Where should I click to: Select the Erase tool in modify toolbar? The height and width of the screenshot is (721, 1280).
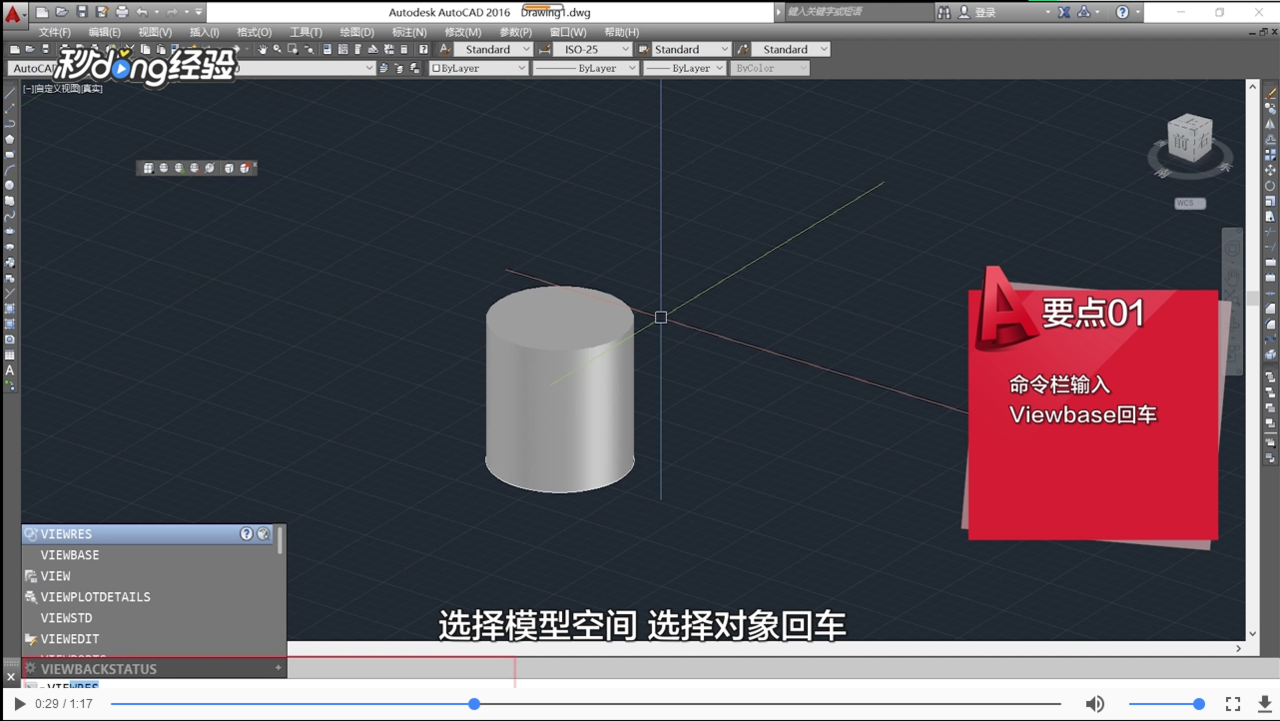pos(1271,92)
